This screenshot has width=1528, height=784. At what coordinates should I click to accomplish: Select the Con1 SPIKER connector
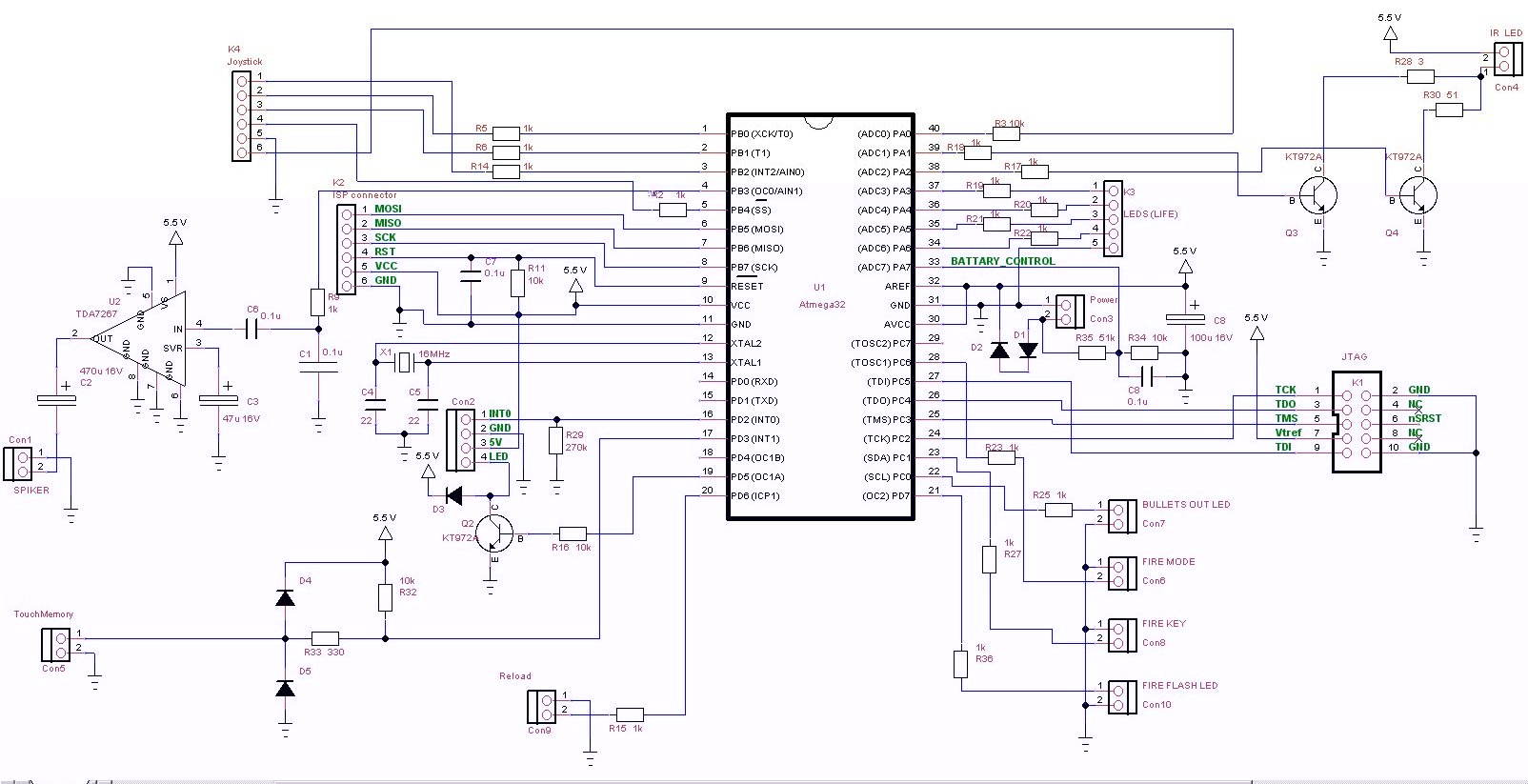click(x=18, y=464)
